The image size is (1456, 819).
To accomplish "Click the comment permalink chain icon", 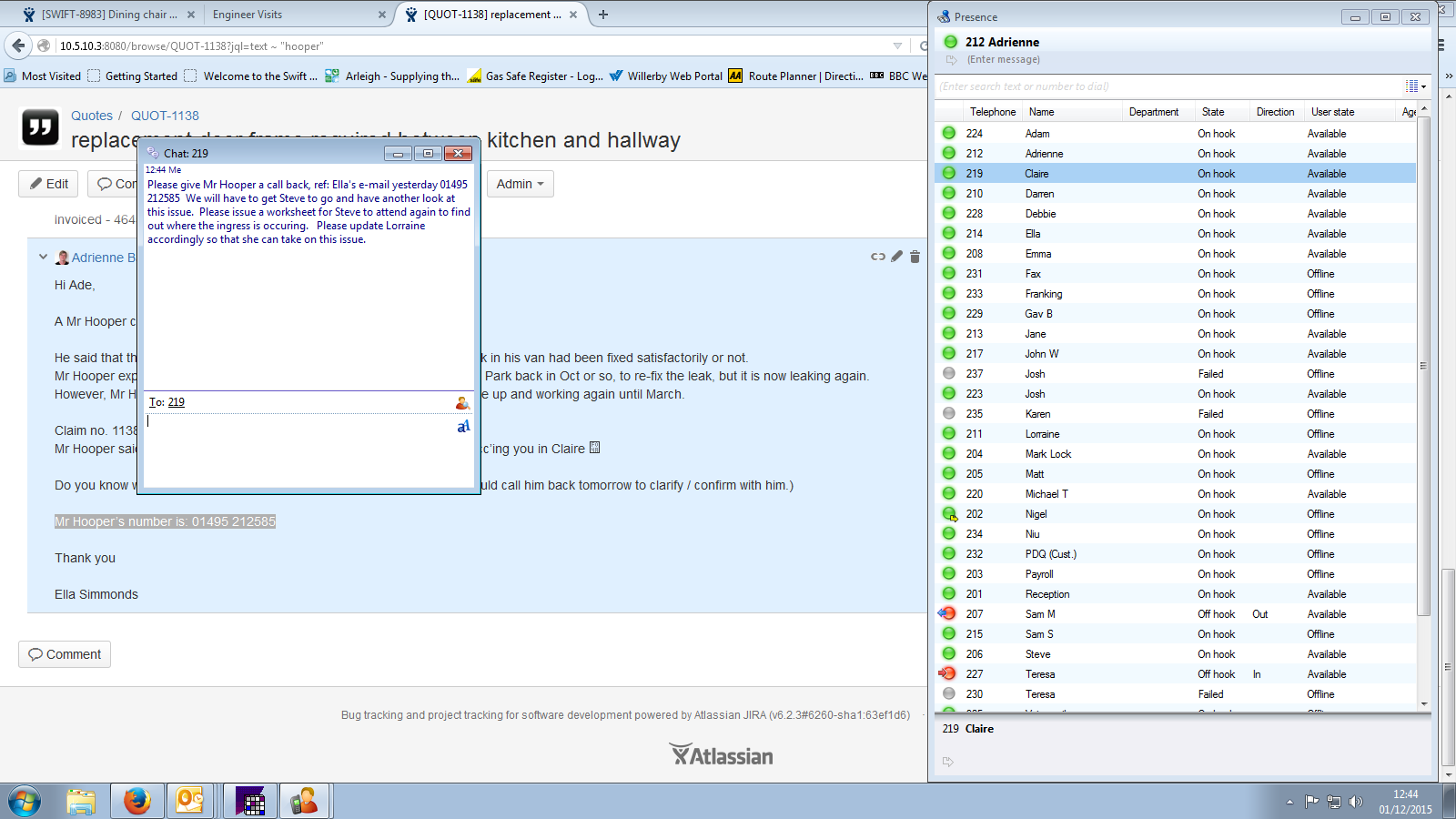I will (877, 257).
